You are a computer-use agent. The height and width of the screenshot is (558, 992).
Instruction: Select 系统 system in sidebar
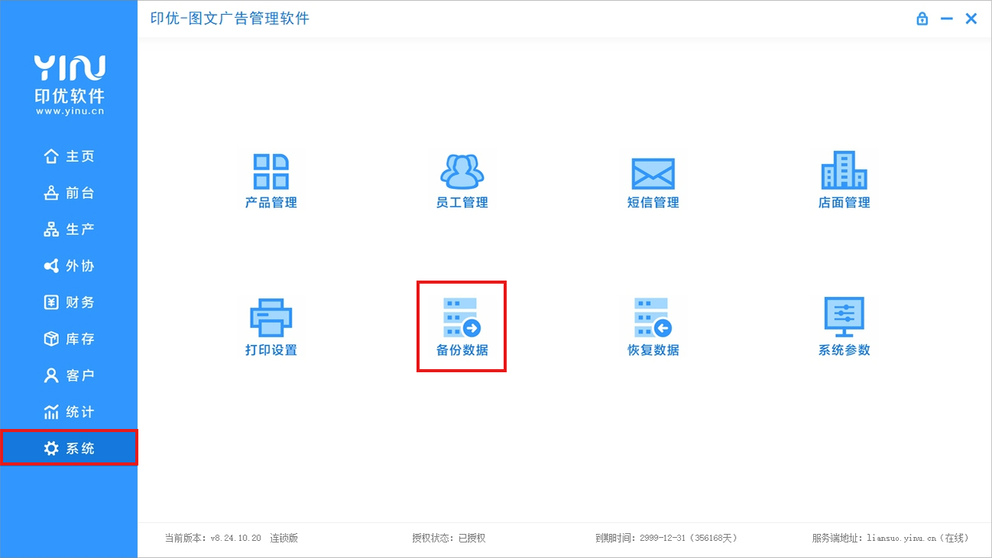click(69, 449)
